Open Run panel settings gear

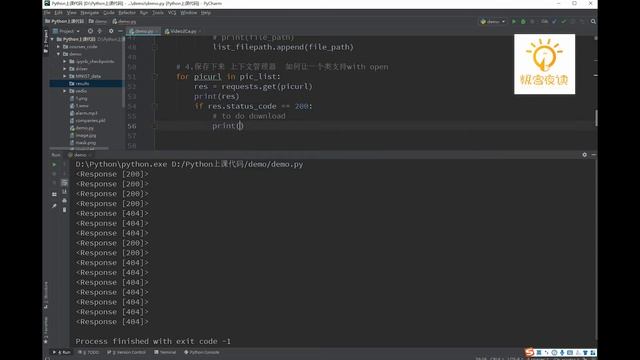coord(584,155)
